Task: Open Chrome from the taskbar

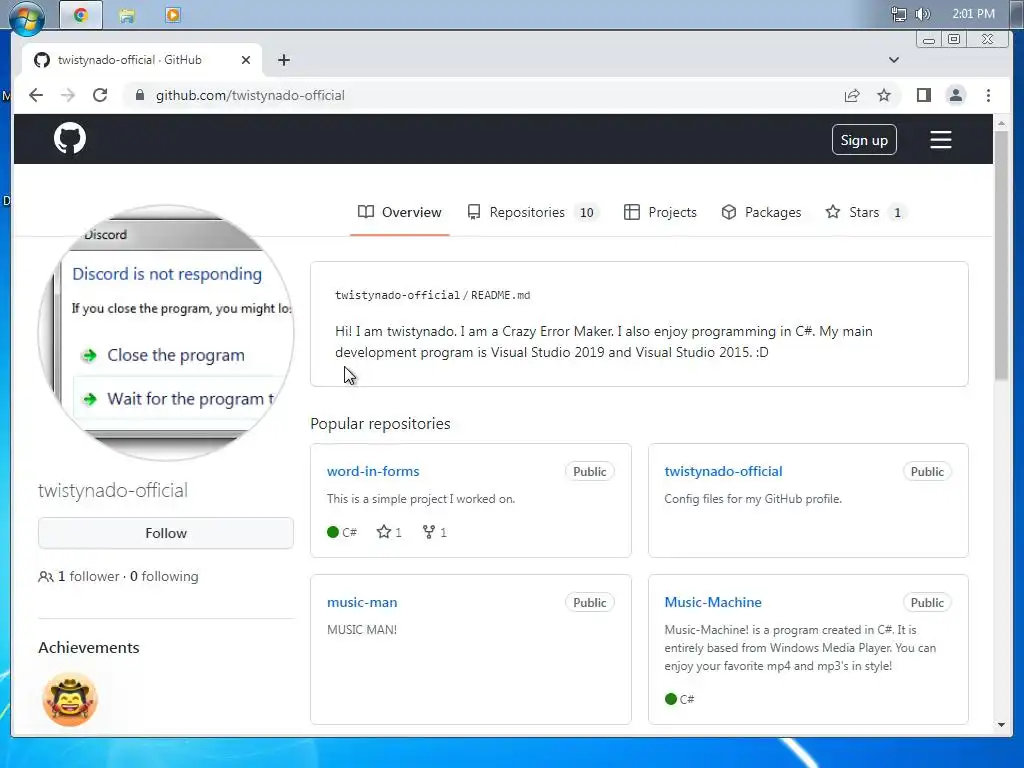Action: tap(81, 15)
